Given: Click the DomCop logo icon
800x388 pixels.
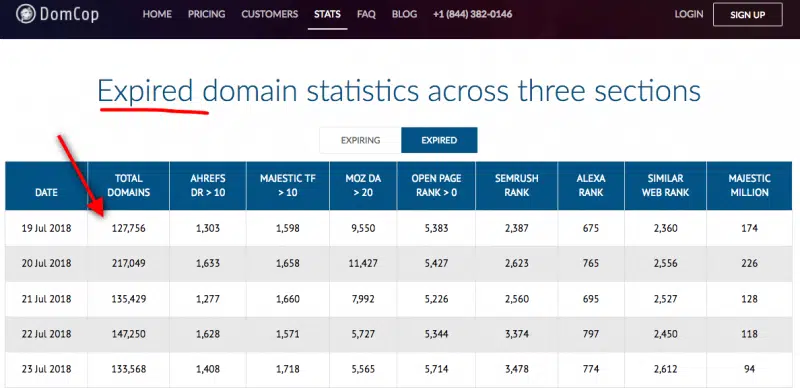Looking at the screenshot, I should coord(26,14).
